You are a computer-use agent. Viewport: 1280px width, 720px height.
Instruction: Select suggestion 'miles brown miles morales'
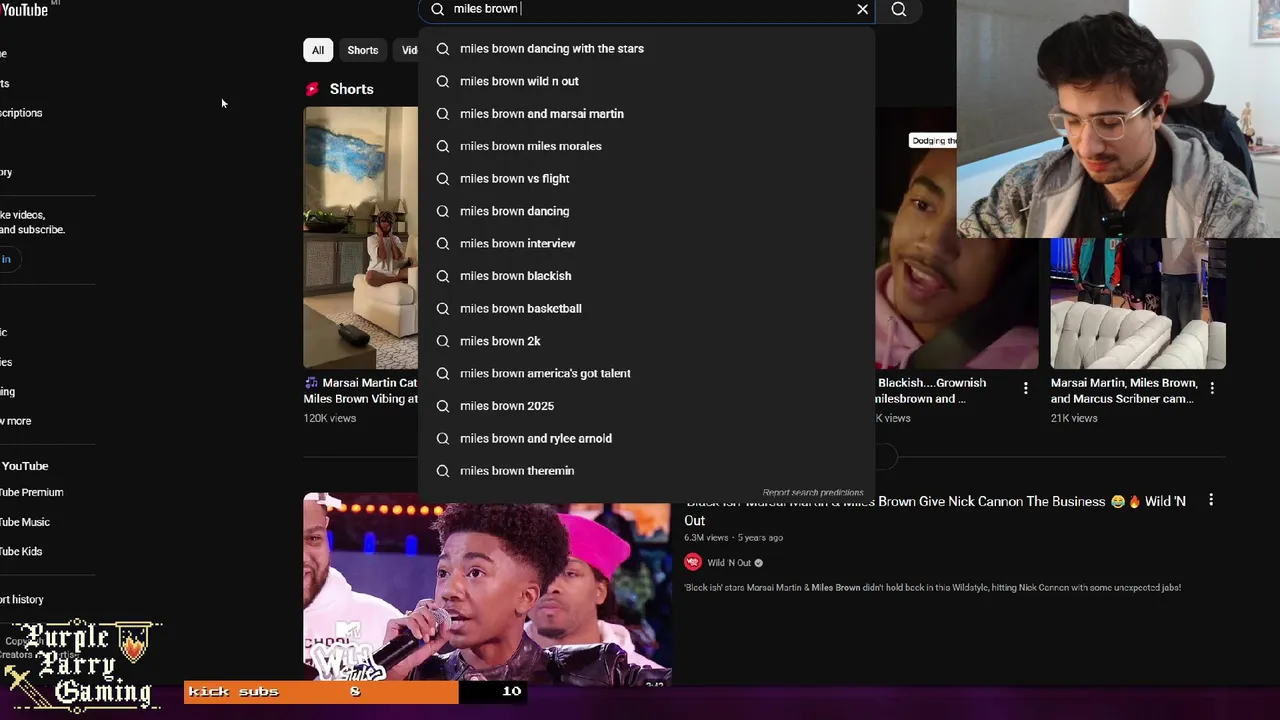pyautogui.click(x=646, y=146)
